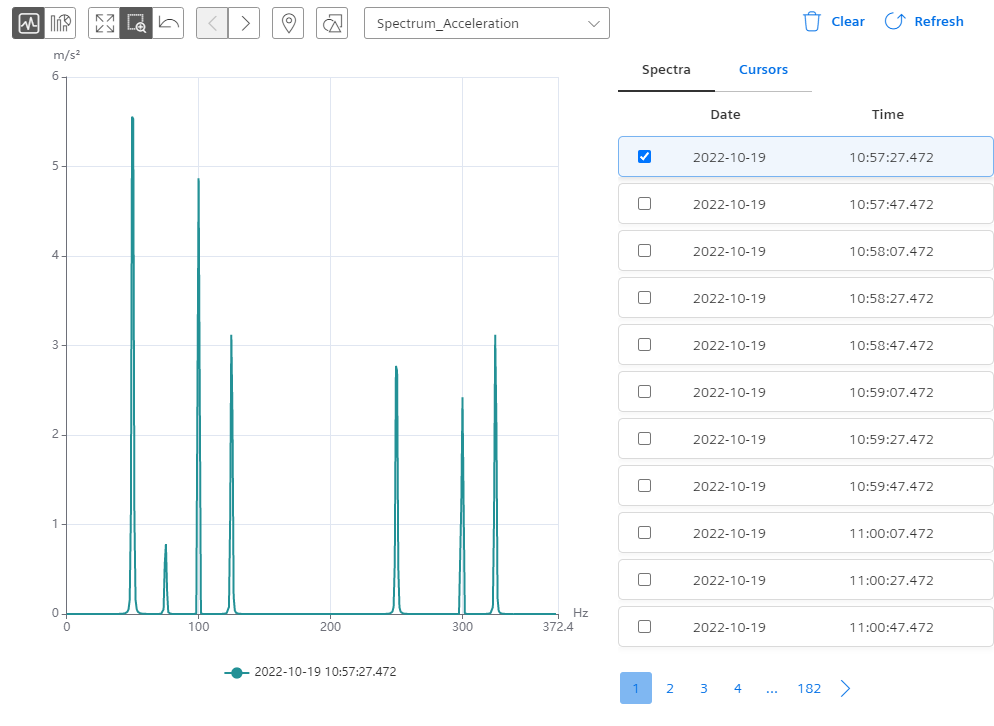Click the time cell 10:57:47.472
The width and height of the screenshot is (994, 726).
coord(891,204)
